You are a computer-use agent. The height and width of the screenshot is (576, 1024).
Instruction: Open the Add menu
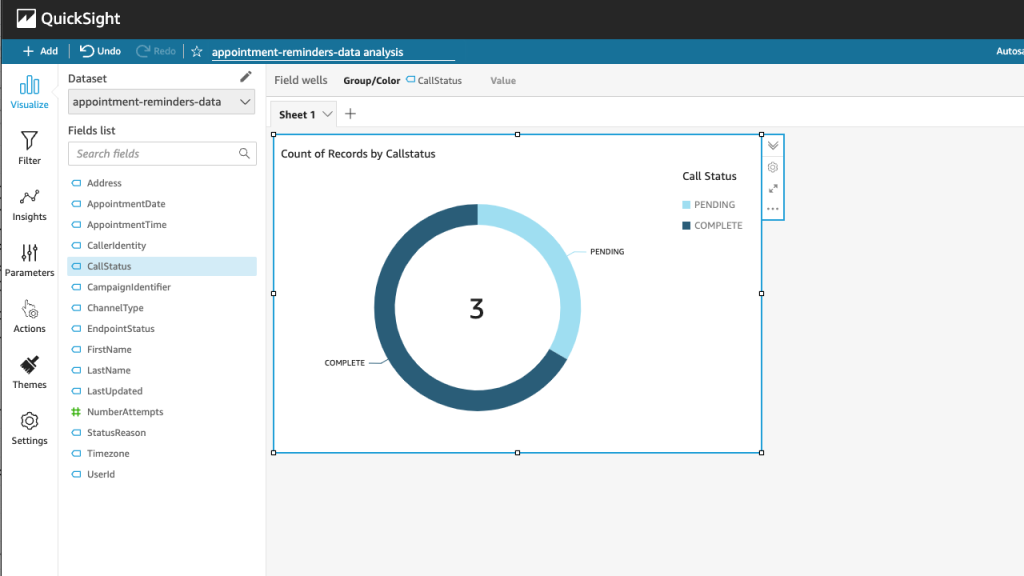pos(38,51)
